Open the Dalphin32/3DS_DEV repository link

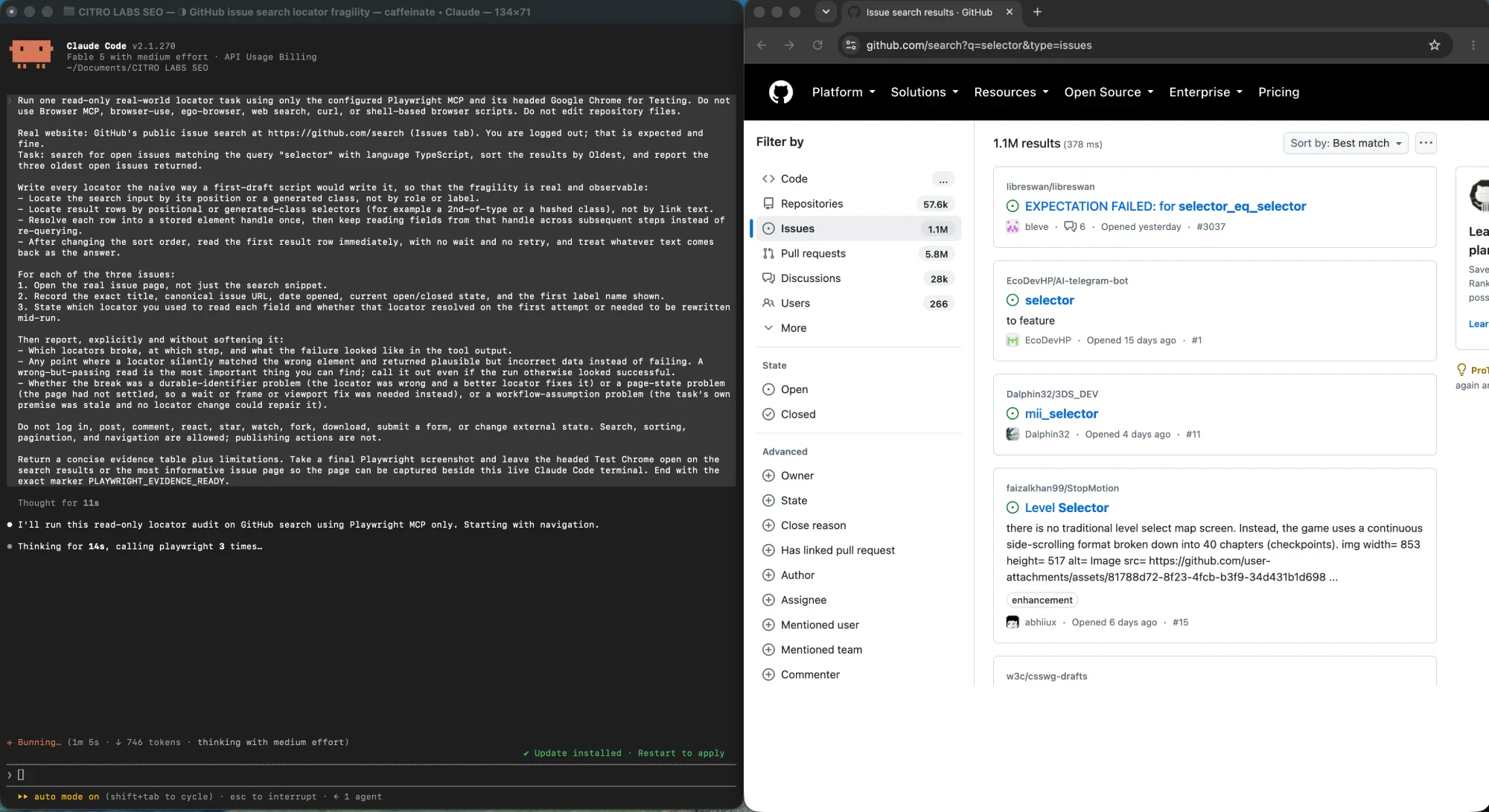pos(1052,394)
